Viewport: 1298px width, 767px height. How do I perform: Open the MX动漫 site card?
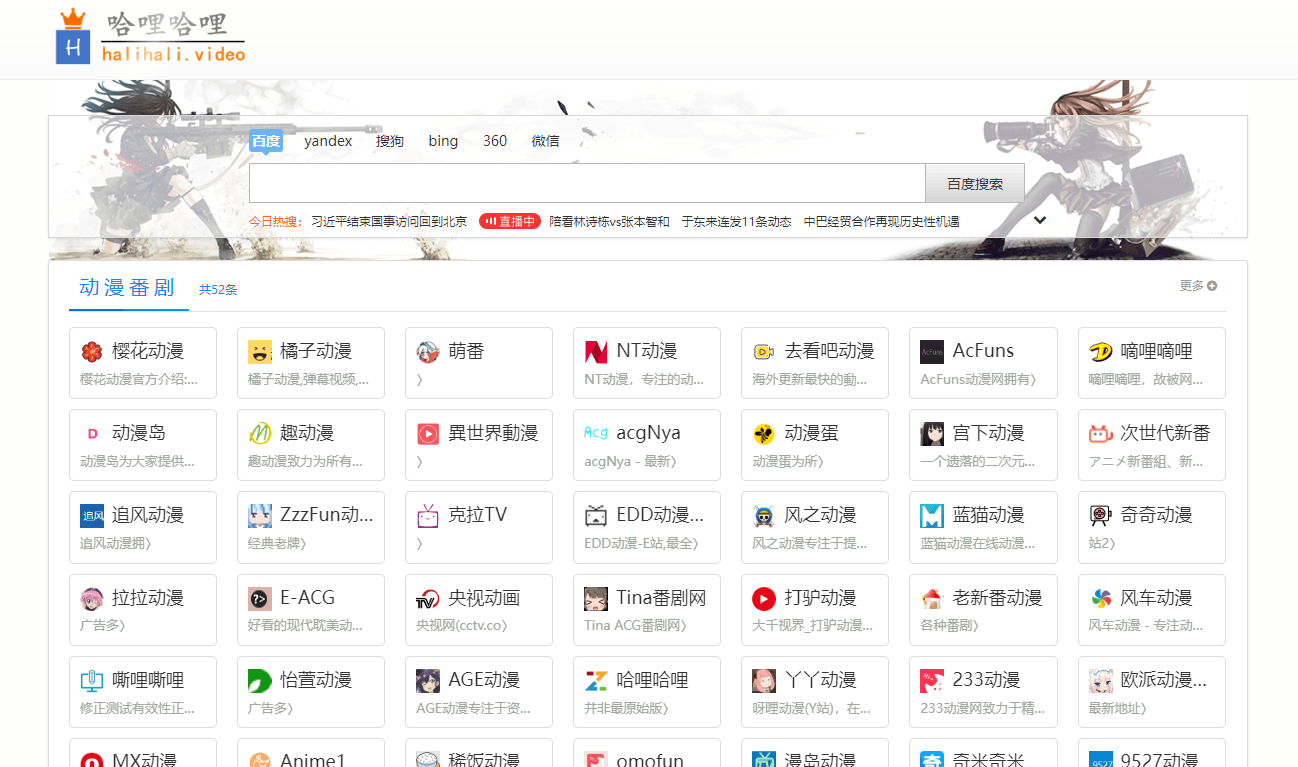click(x=143, y=753)
